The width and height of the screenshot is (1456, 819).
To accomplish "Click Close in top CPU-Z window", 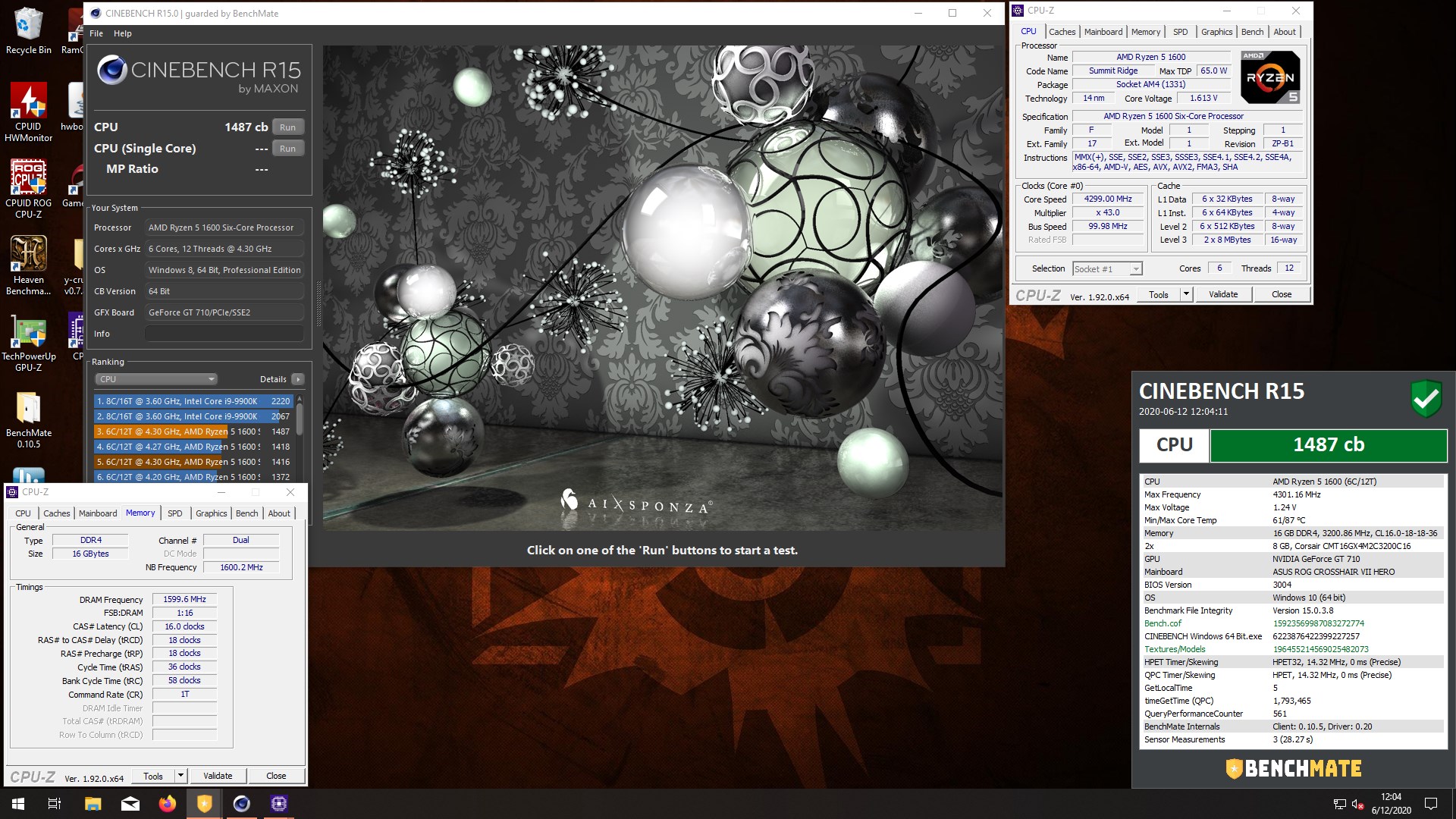I will 1282,294.
